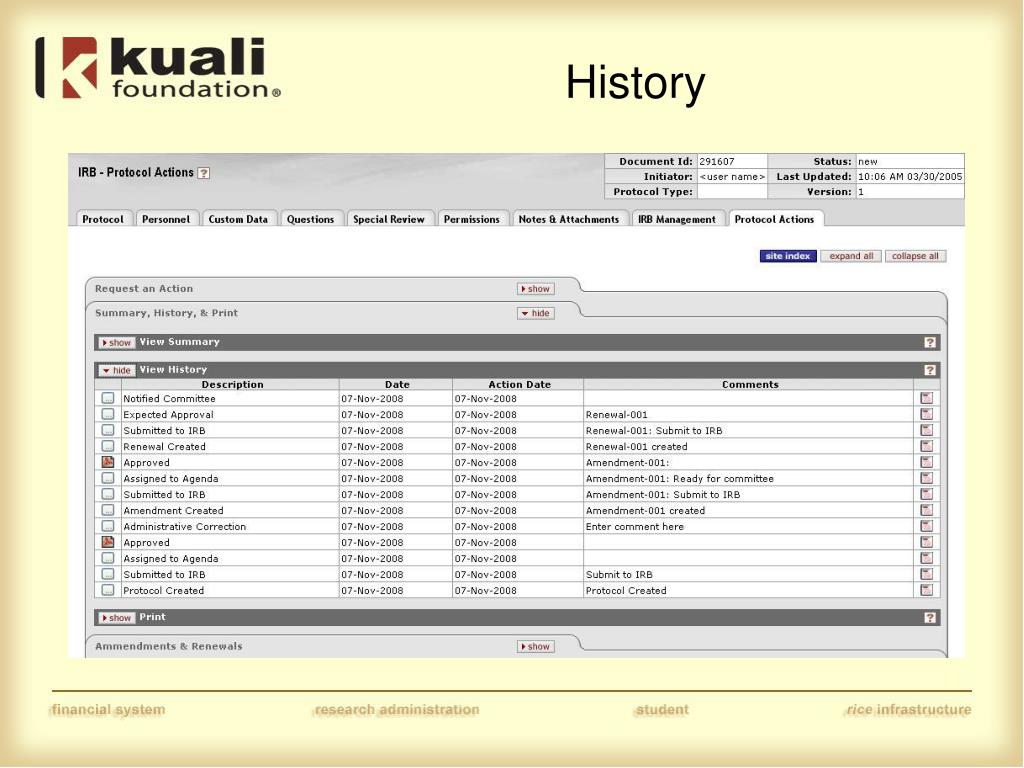Switch to the IRB Management tab
This screenshot has height=768, width=1024.
pos(677,219)
